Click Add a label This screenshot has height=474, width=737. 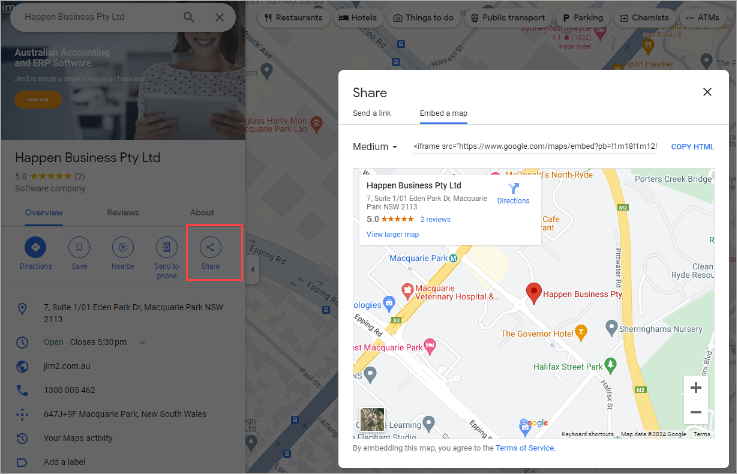[64, 462]
